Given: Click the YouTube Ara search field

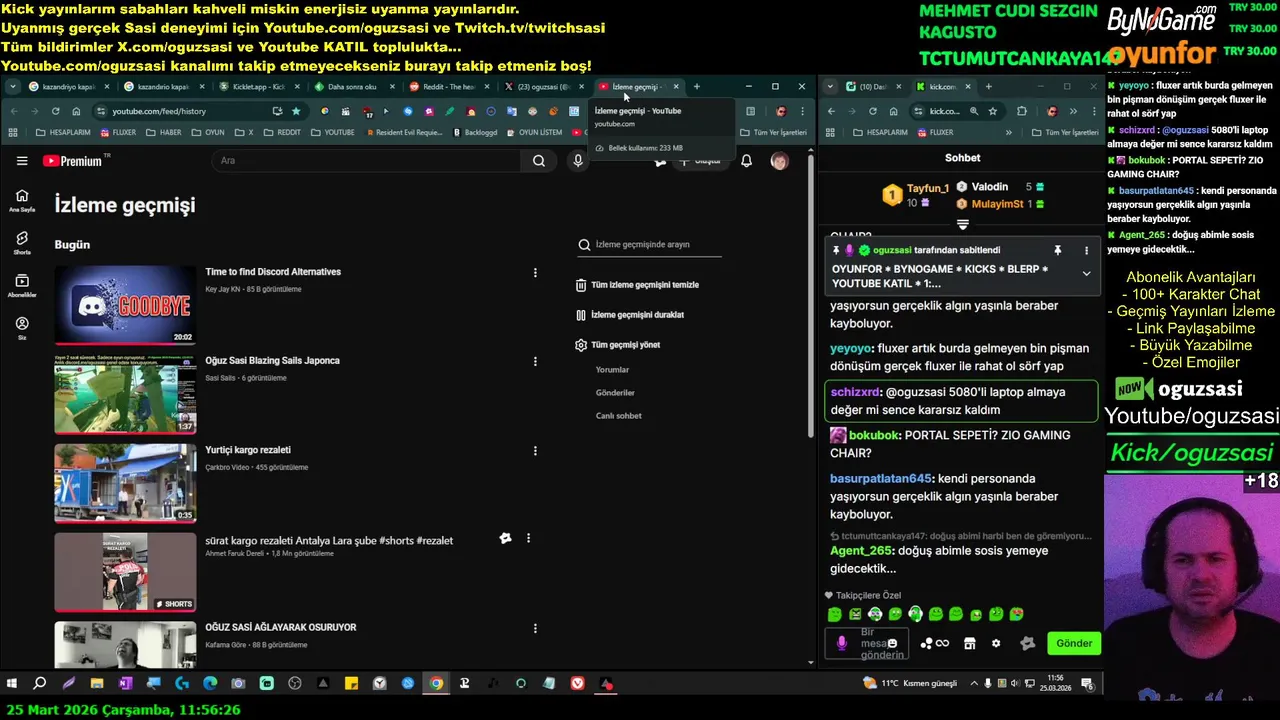Looking at the screenshot, I should tap(365, 161).
